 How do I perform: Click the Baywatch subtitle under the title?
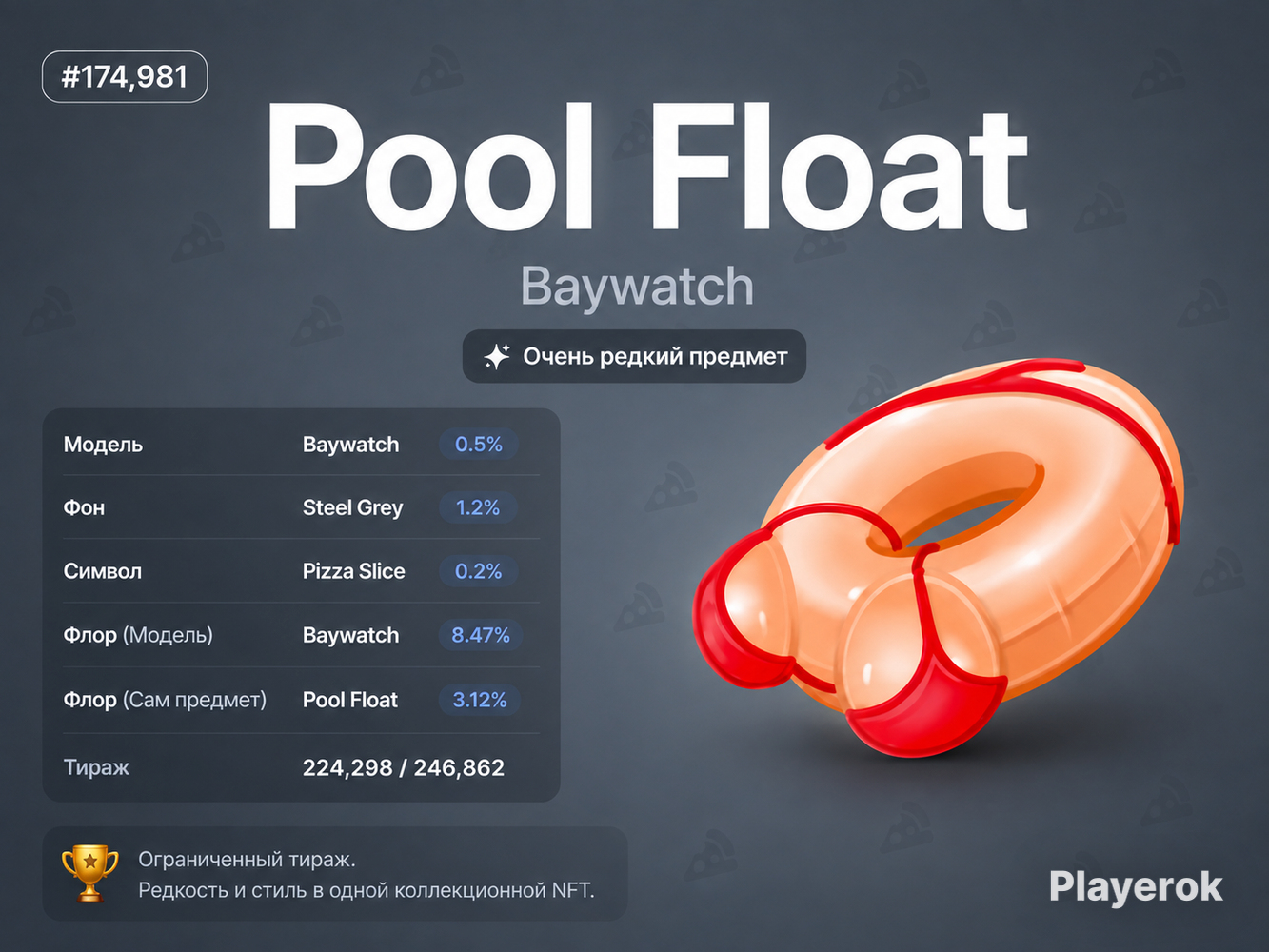pos(637,286)
